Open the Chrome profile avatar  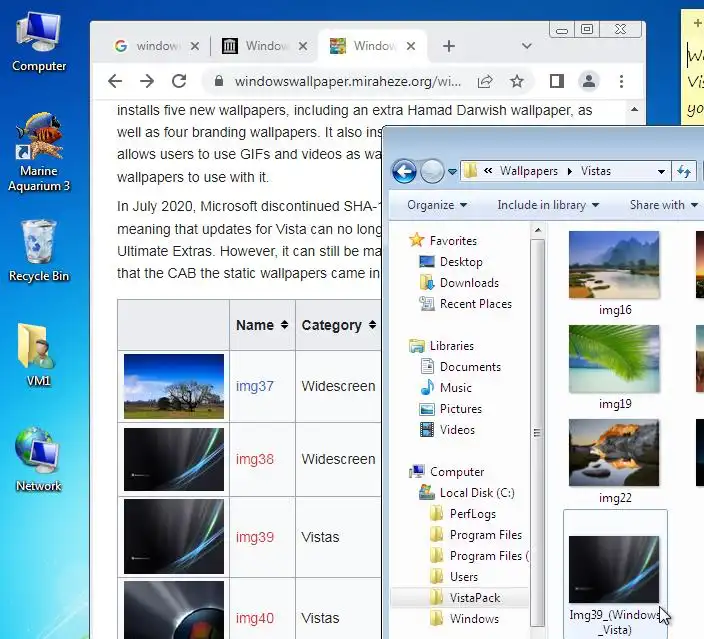click(589, 81)
